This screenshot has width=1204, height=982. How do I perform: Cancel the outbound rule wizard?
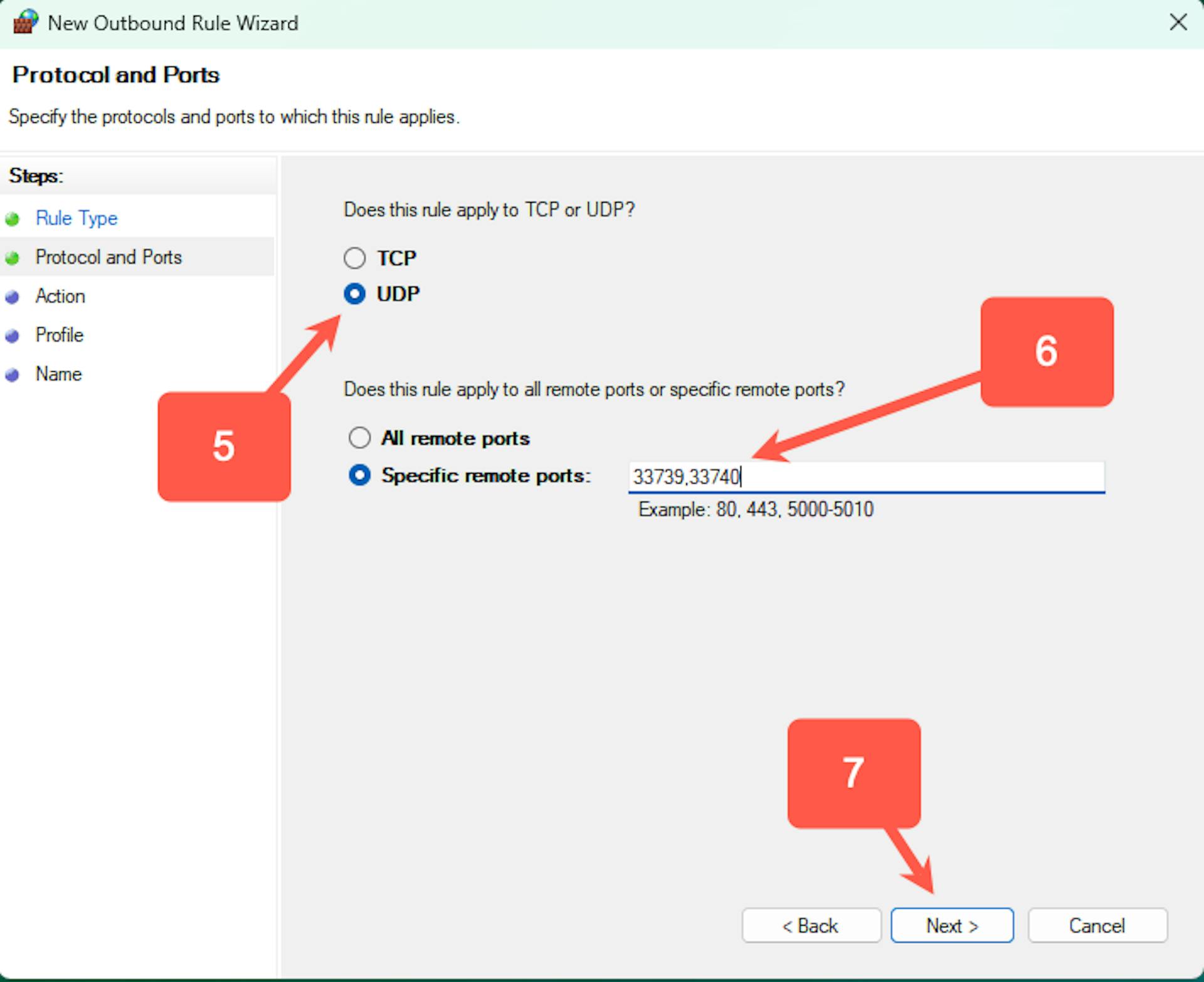(1097, 926)
